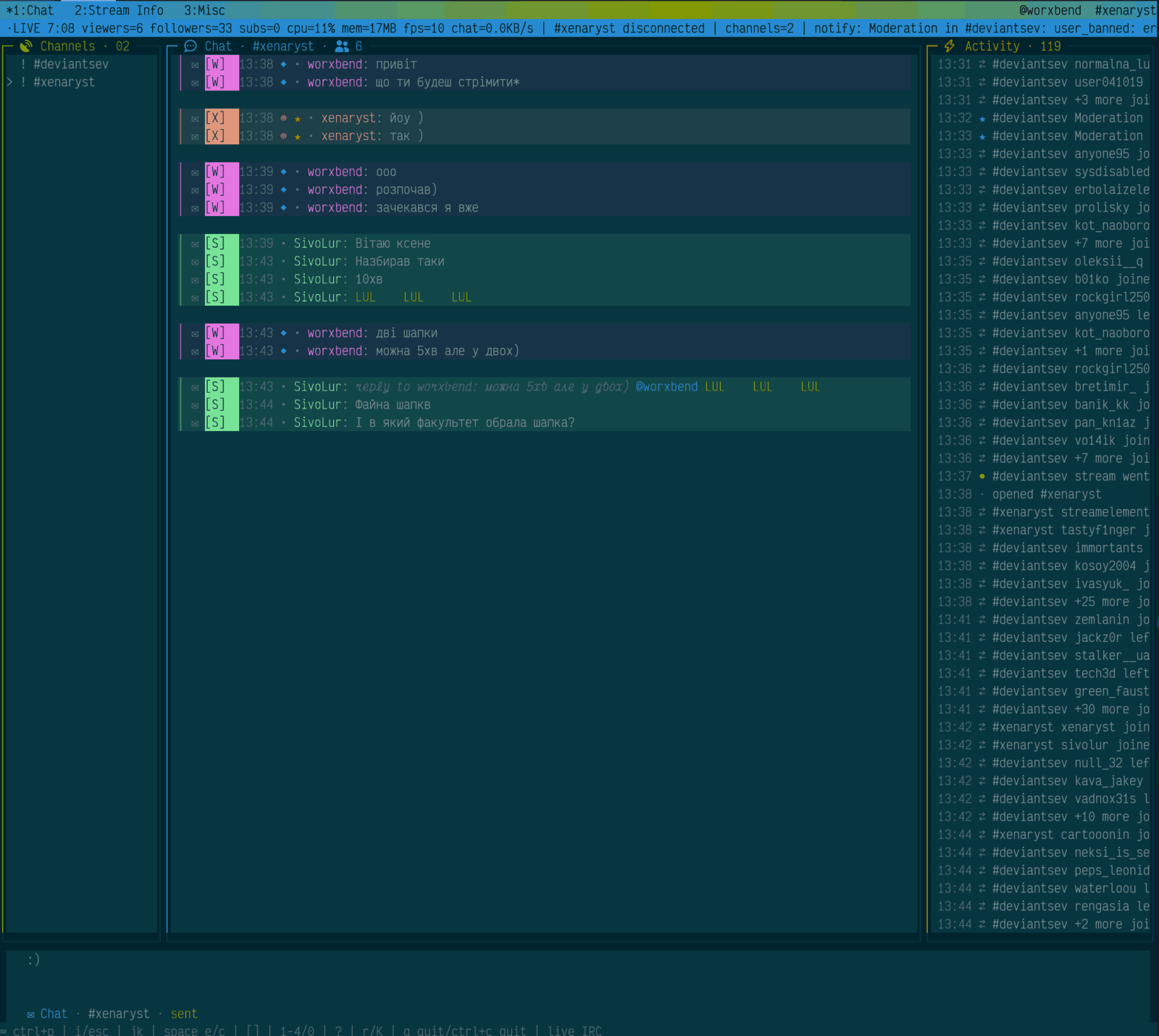Screen dimensions: 1159x1036
Task: Click the pink [W] badge on 'зачекався я вже'
Action: (221, 208)
